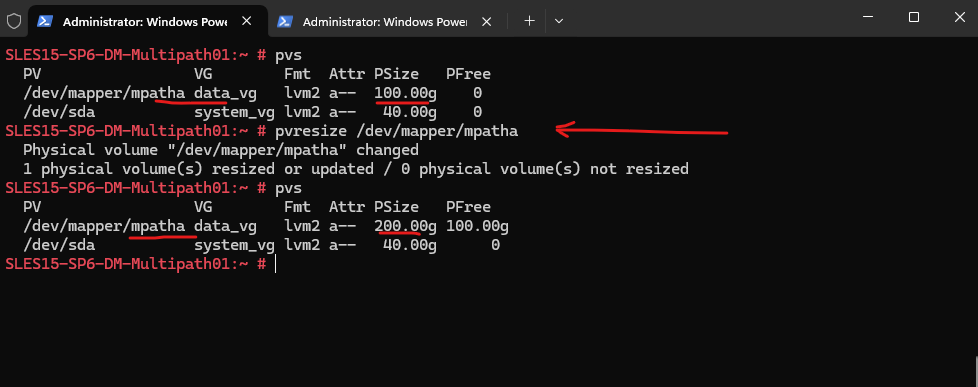Click the "1 physical volume(s) resized" output line
This screenshot has height=387, width=978.
point(356,169)
